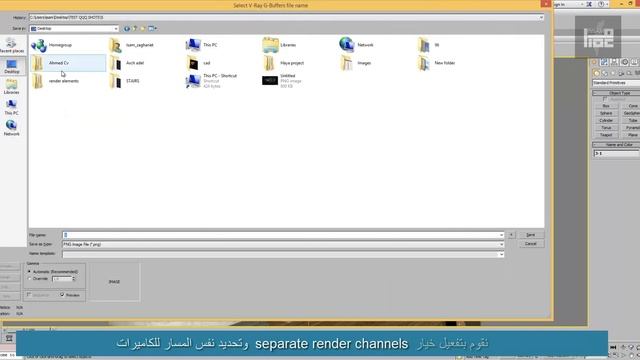Go to Network in places sidebar

point(11,129)
